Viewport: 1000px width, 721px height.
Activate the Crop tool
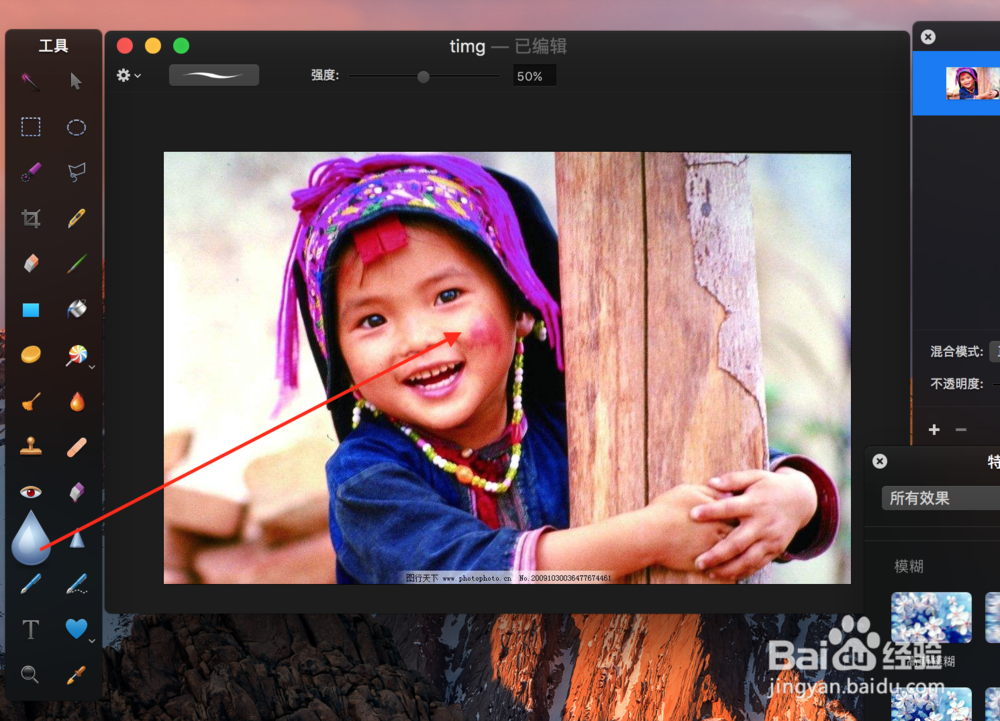coord(31,219)
